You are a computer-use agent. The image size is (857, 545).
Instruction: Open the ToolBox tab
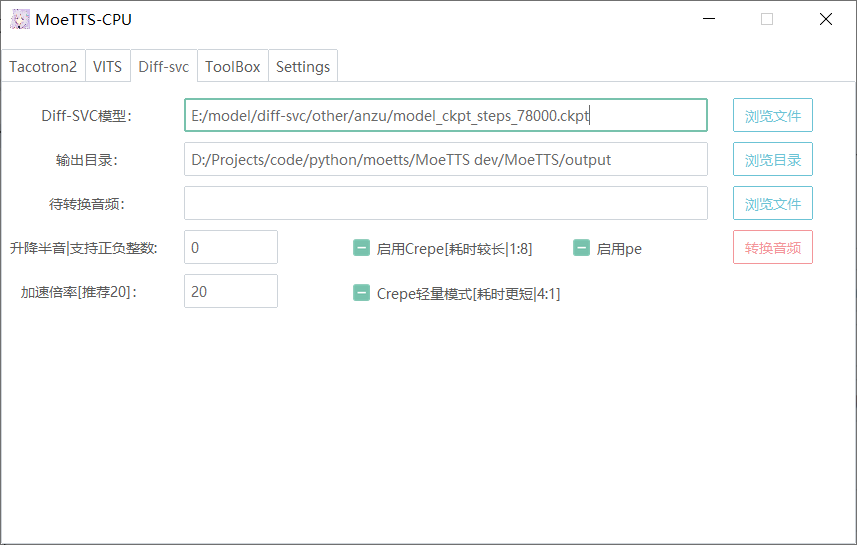coord(233,66)
